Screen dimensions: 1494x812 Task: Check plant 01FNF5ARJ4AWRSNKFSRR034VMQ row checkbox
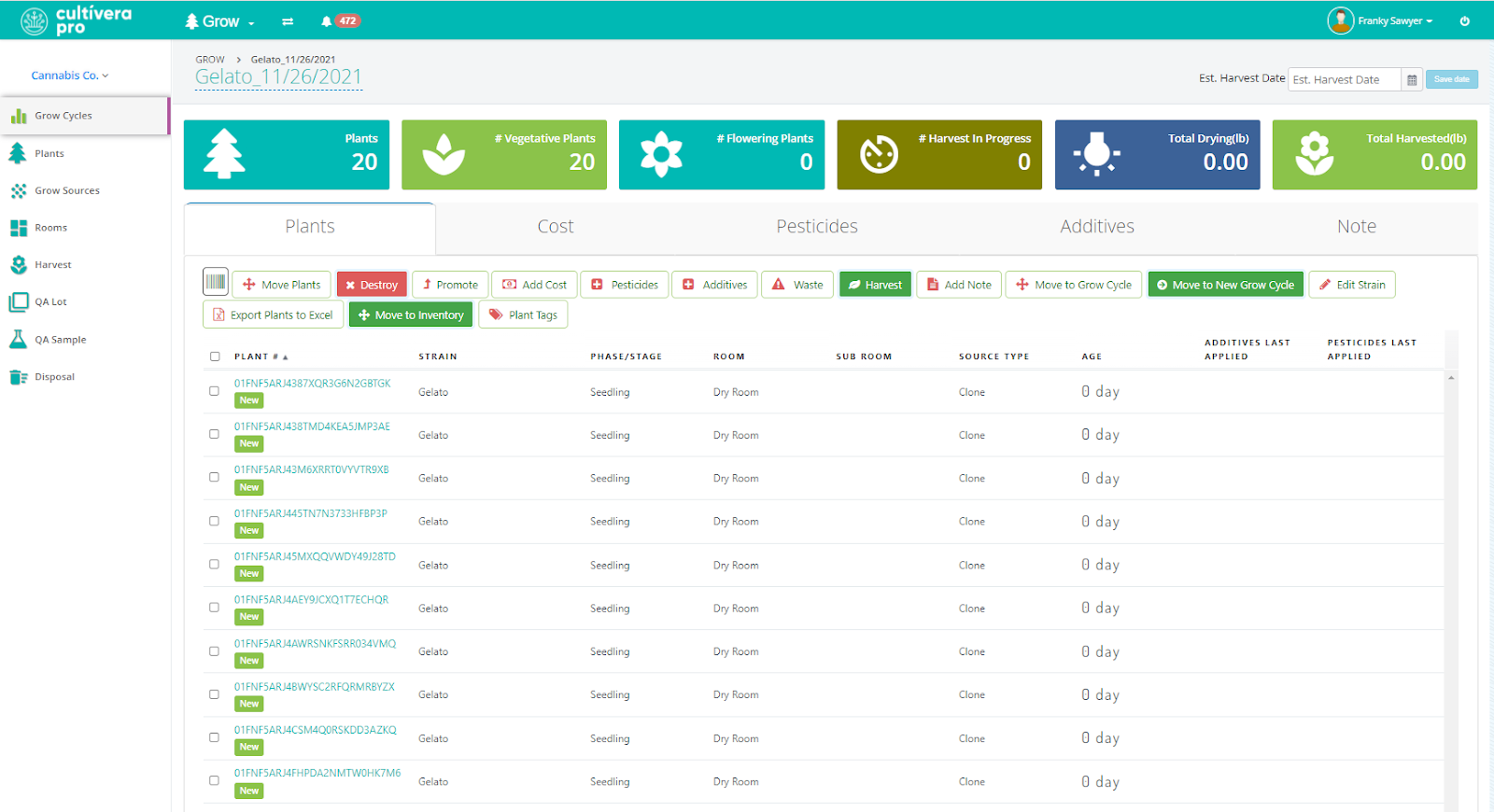[214, 651]
